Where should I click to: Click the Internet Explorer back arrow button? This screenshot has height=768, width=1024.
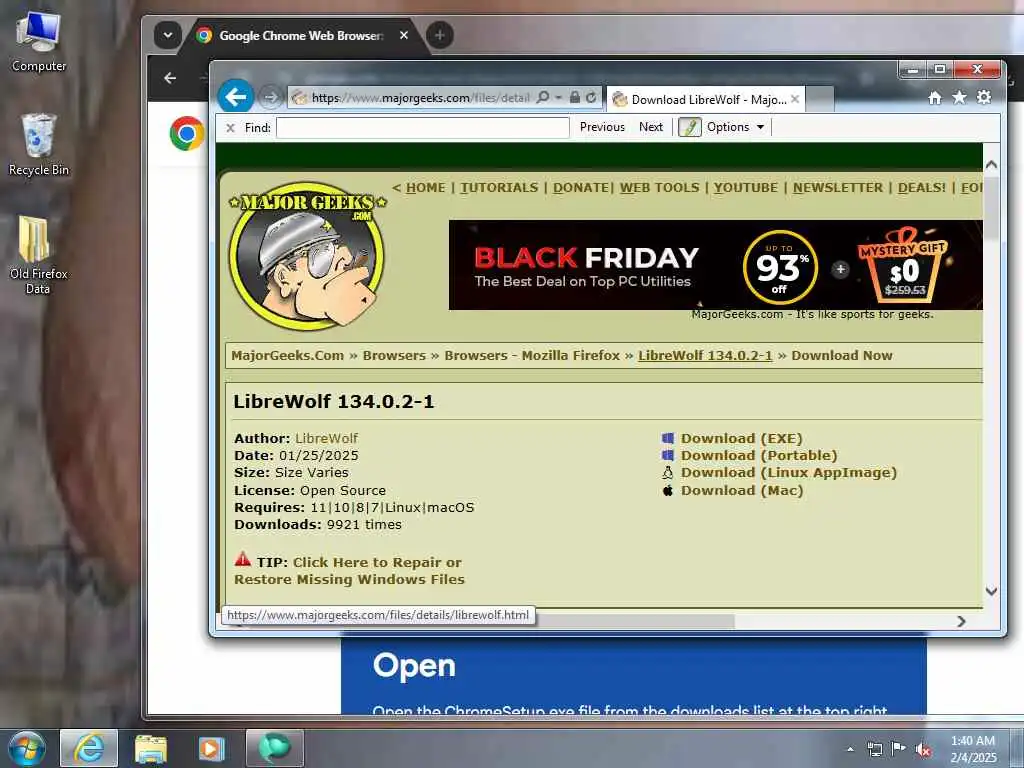click(x=235, y=97)
